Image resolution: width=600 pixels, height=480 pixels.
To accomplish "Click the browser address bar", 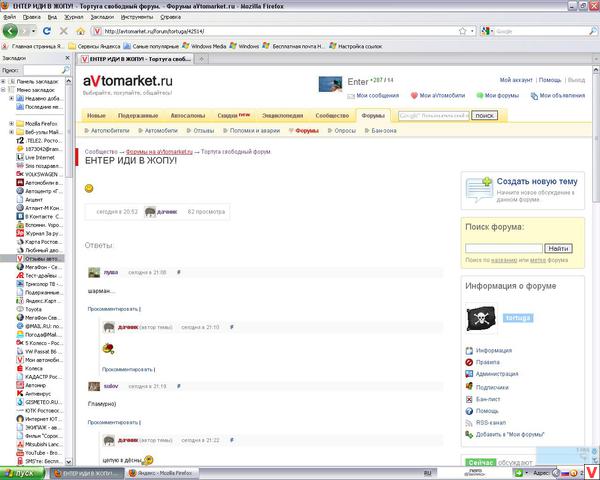I will (279, 31).
